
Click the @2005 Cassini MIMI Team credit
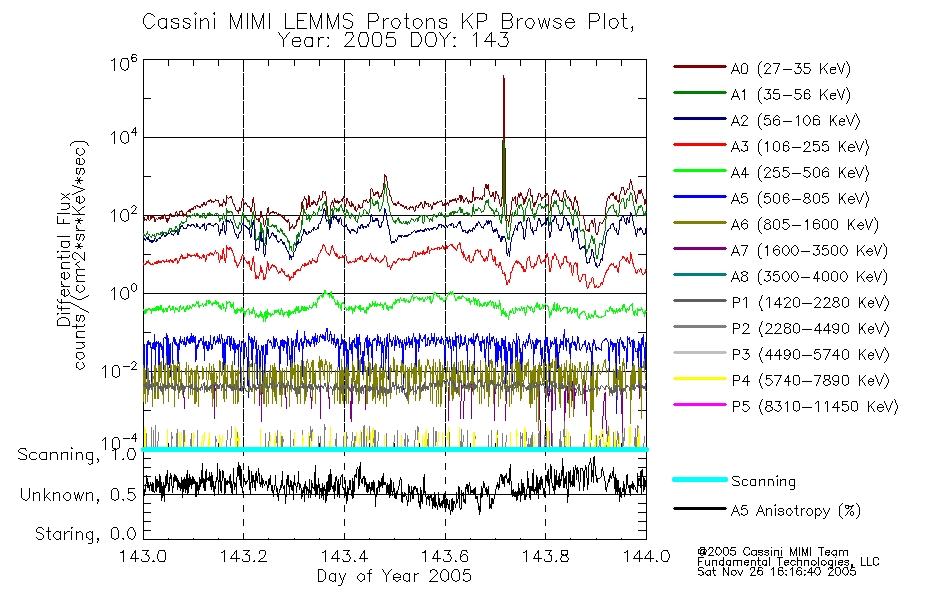(x=773, y=552)
